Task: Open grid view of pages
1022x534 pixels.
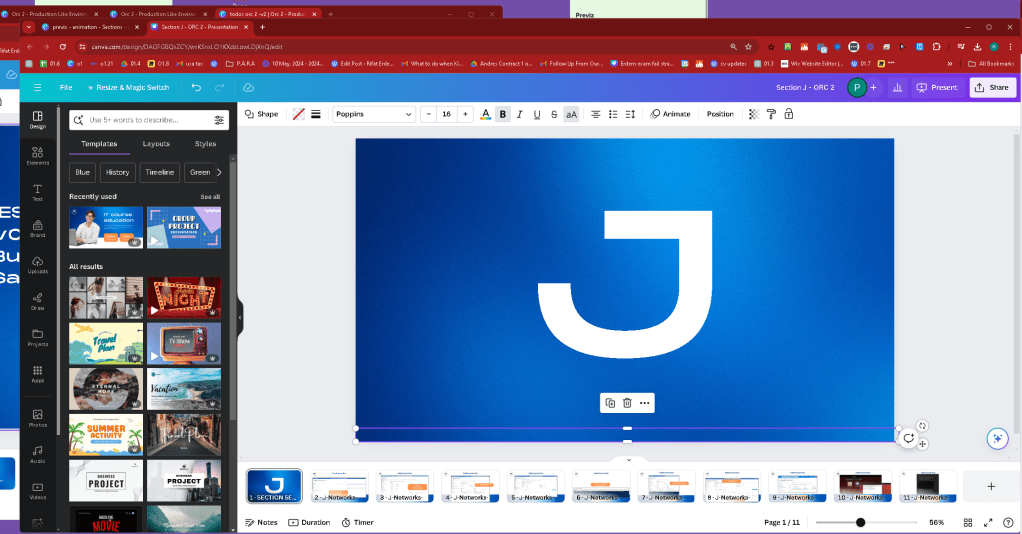Action: (968, 522)
